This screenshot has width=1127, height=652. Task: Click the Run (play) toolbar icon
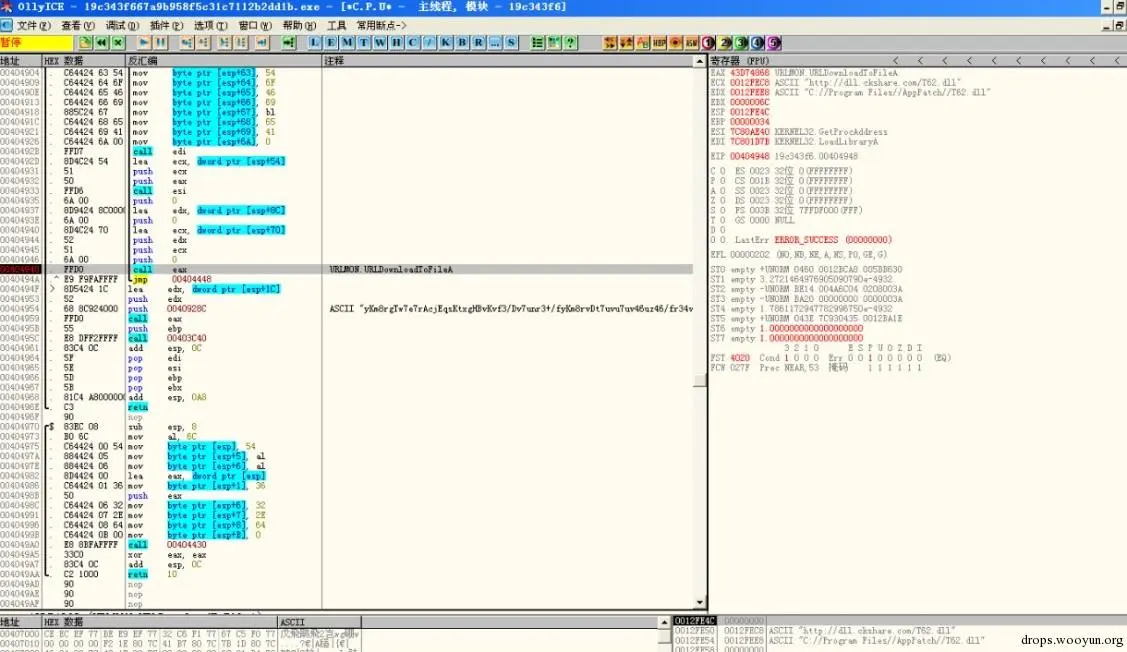click(144, 42)
